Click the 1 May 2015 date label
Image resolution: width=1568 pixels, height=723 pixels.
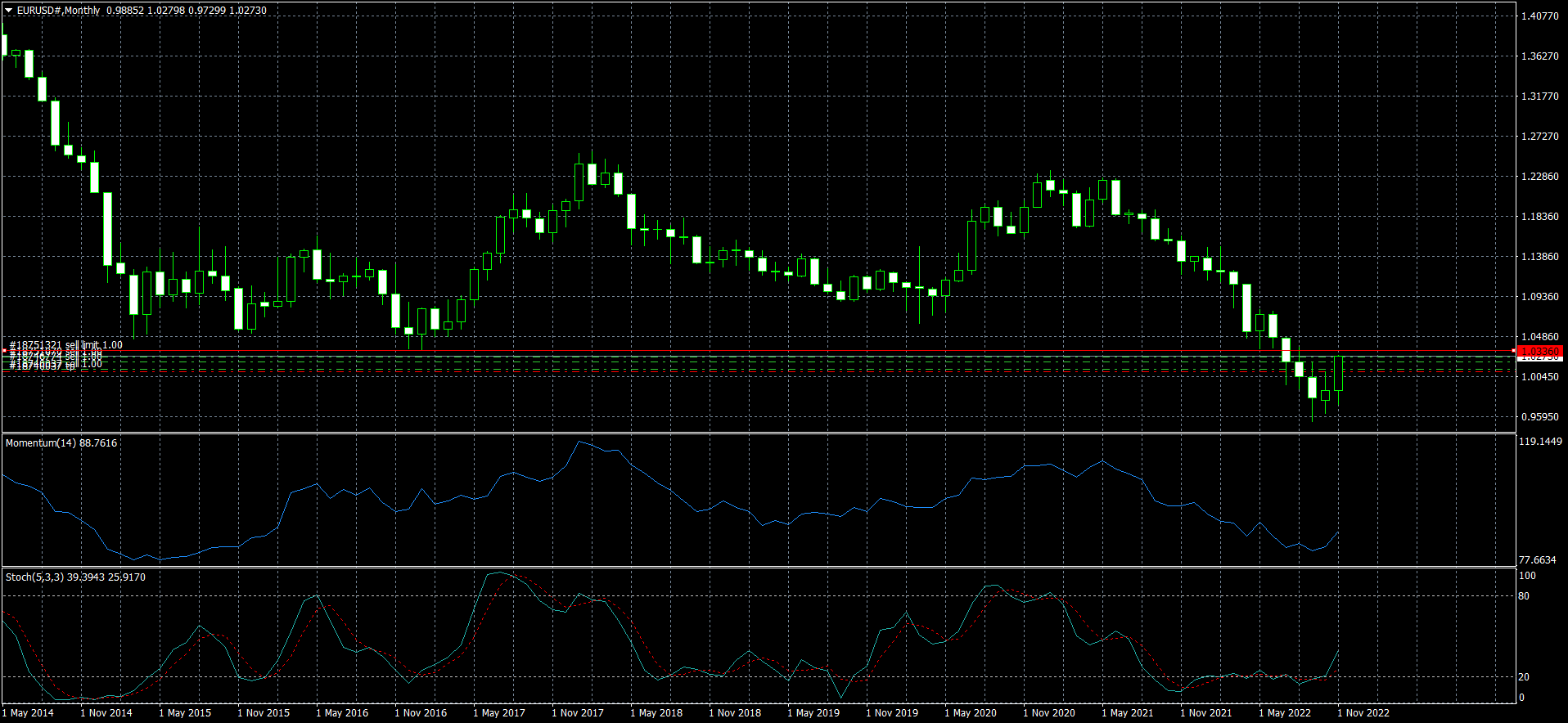pyautogui.click(x=185, y=713)
